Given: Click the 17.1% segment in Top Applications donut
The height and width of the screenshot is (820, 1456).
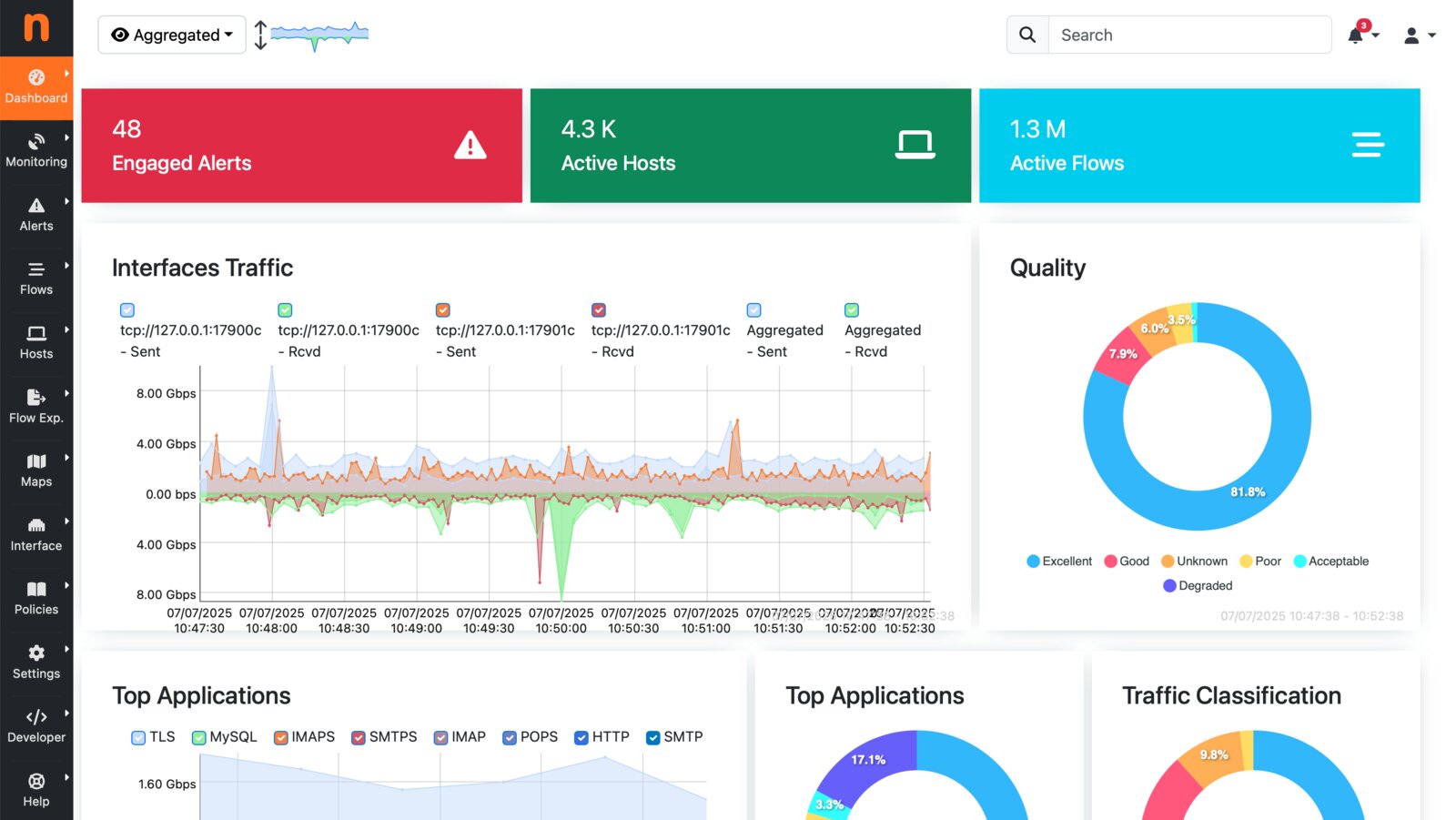Looking at the screenshot, I should click(868, 760).
